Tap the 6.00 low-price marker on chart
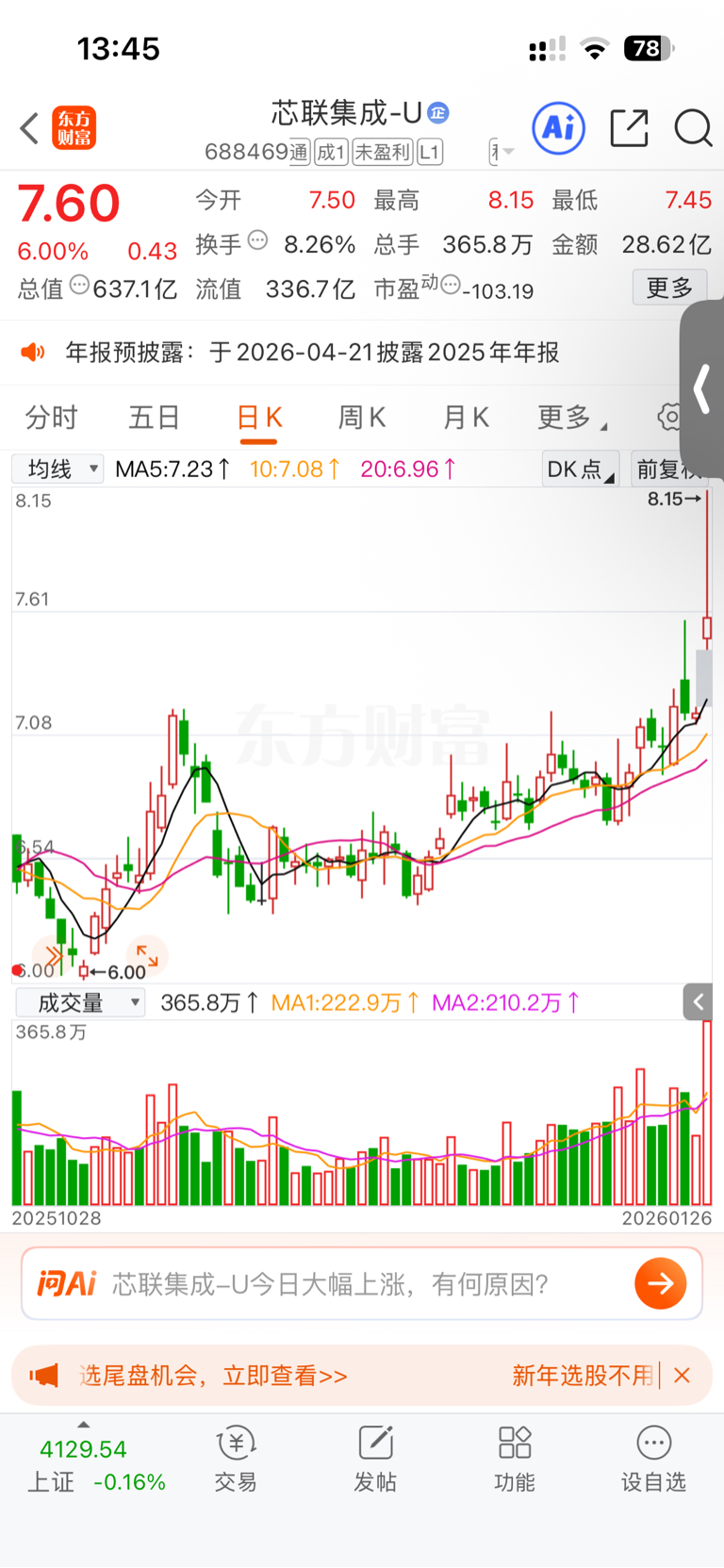Image resolution: width=724 pixels, height=1568 pixels. 118,971
